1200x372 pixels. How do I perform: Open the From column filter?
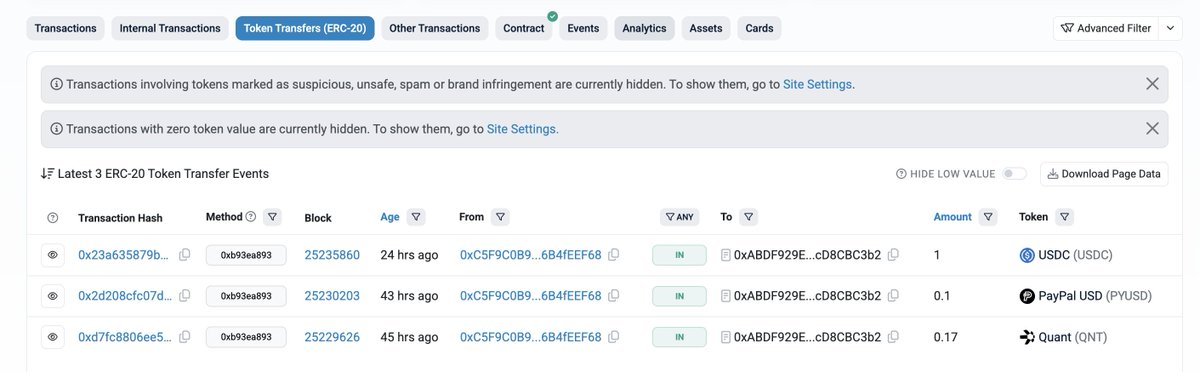[501, 216]
